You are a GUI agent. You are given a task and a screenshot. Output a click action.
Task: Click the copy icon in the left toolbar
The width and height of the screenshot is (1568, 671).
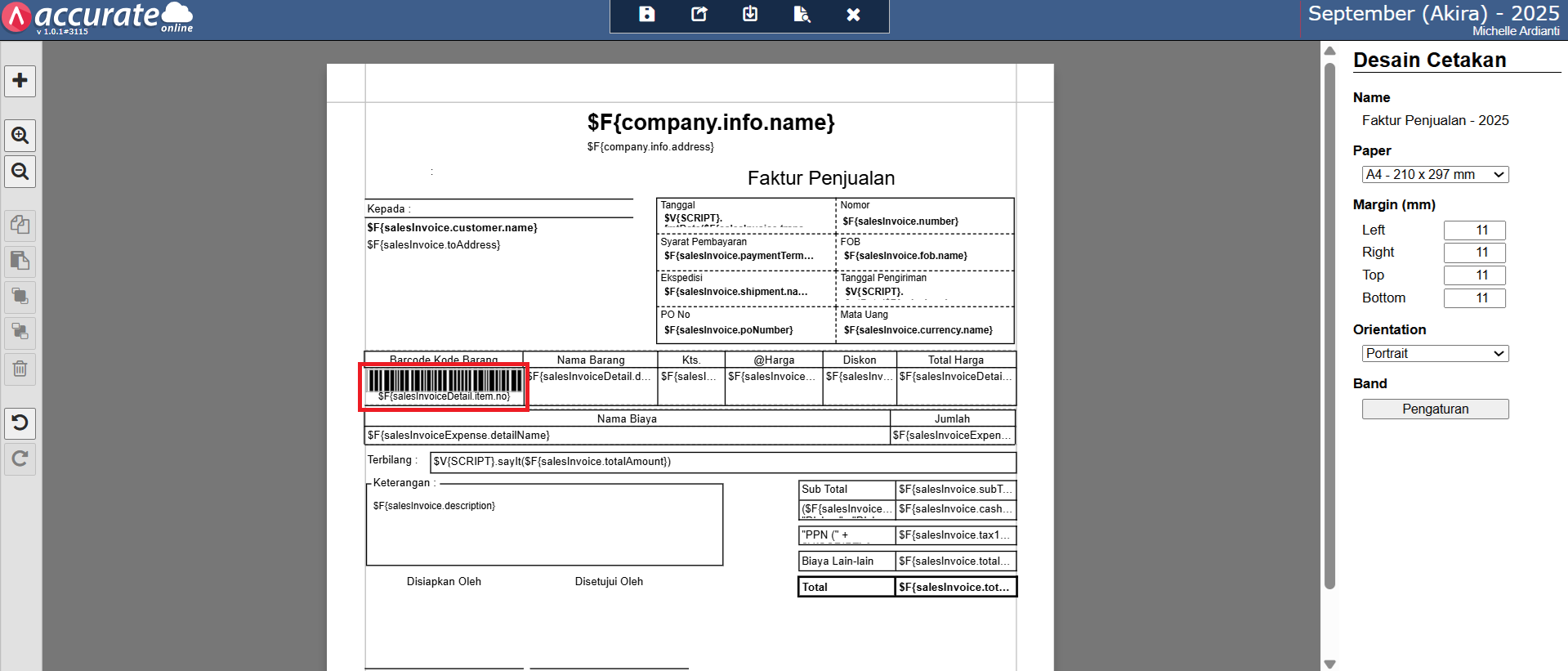[x=20, y=225]
